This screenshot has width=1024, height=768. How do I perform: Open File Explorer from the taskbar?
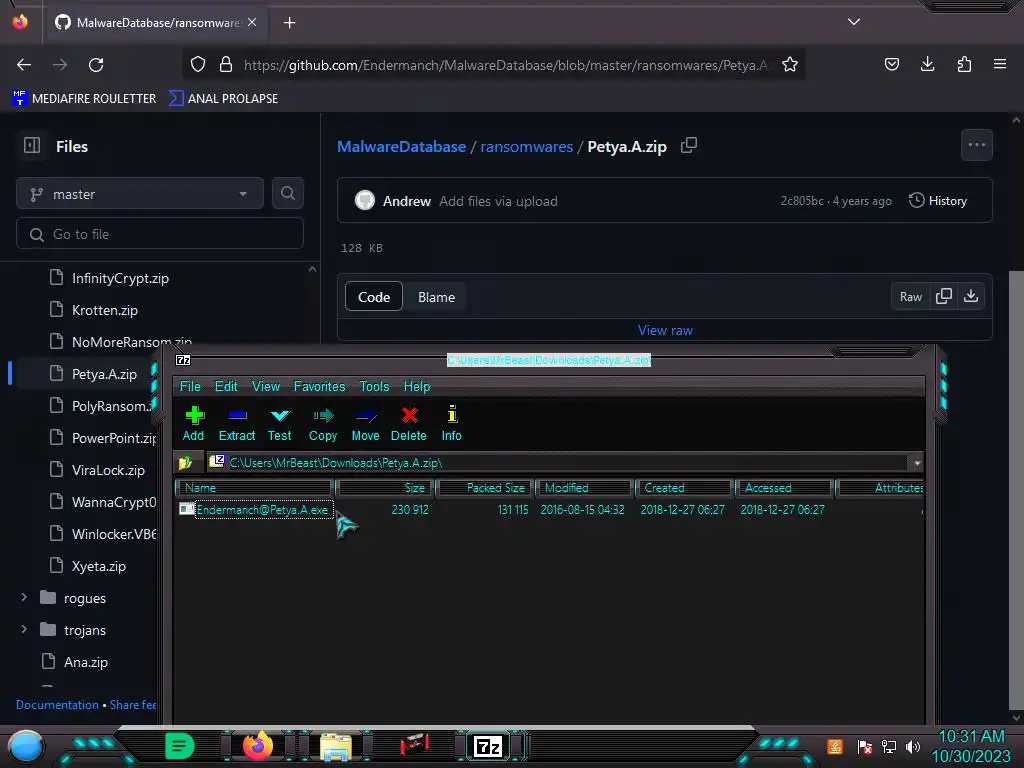tap(336, 746)
